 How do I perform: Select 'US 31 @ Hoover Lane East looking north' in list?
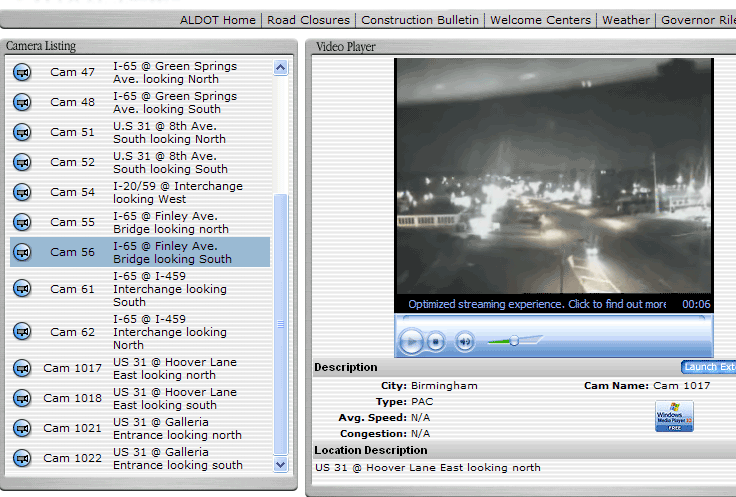[x=175, y=368]
